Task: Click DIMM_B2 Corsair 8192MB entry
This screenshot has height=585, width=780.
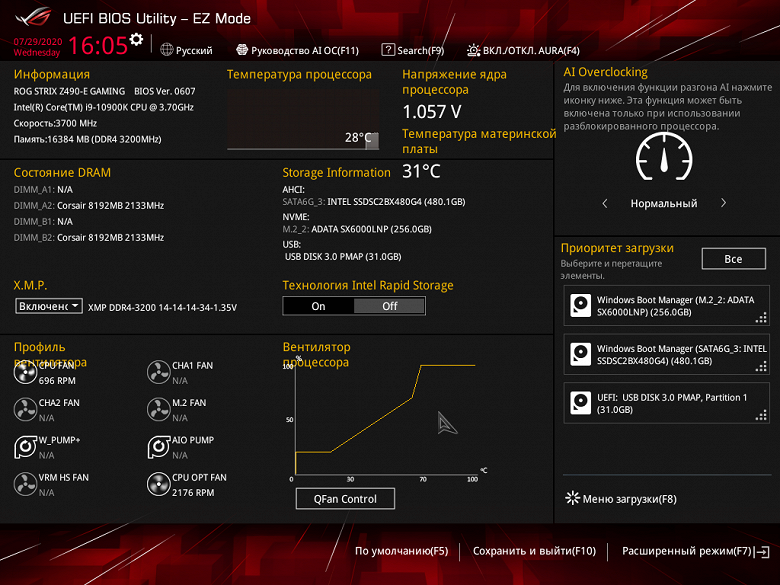Action: point(89,237)
